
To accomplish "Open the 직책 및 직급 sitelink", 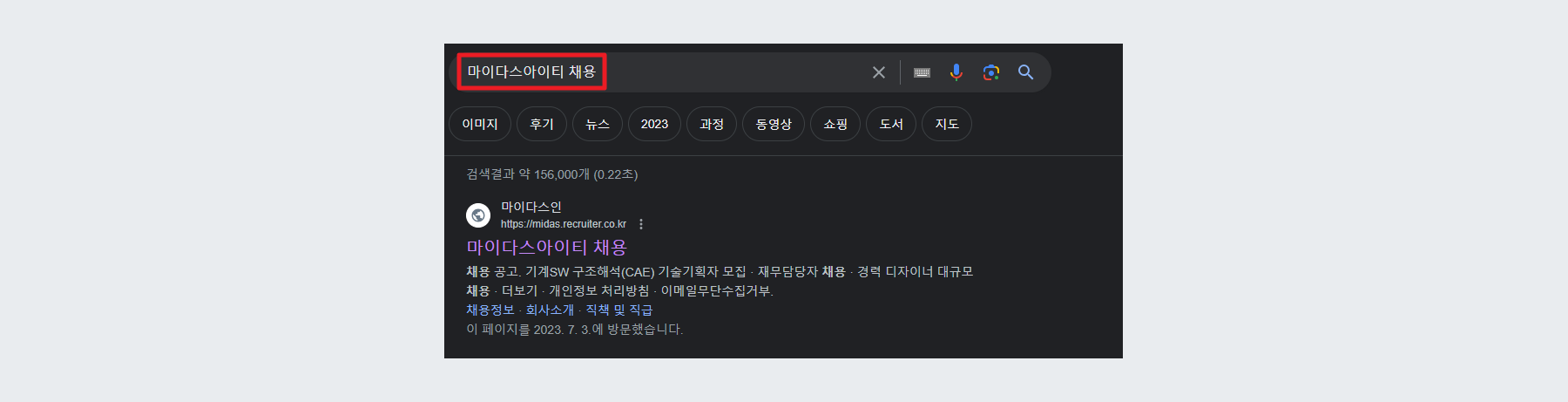I will (x=618, y=310).
